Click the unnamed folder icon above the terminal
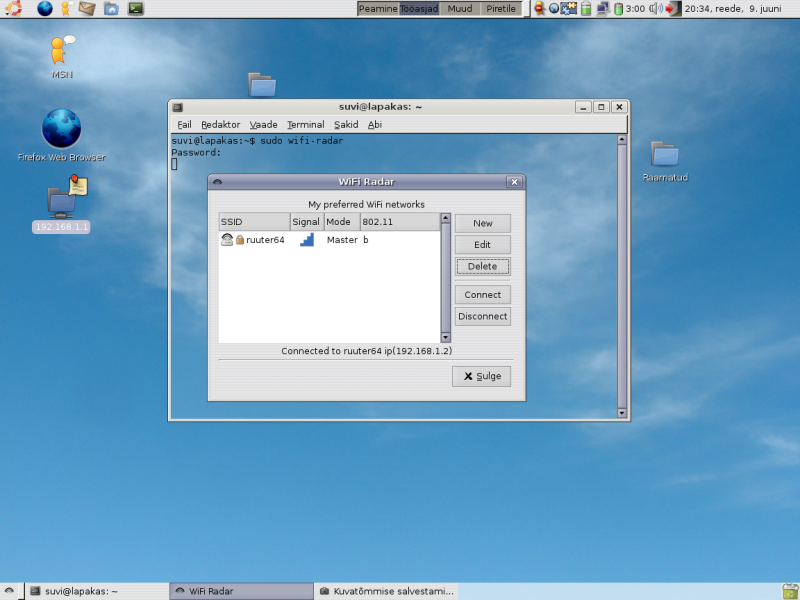 (x=262, y=85)
